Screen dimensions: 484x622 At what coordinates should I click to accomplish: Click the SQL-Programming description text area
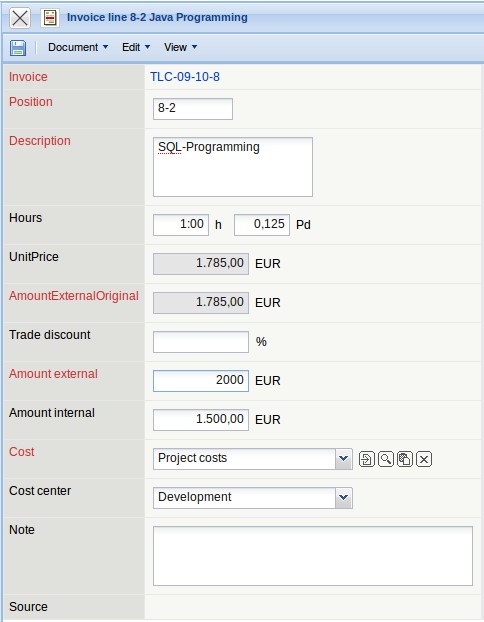pyautogui.click(x=233, y=167)
